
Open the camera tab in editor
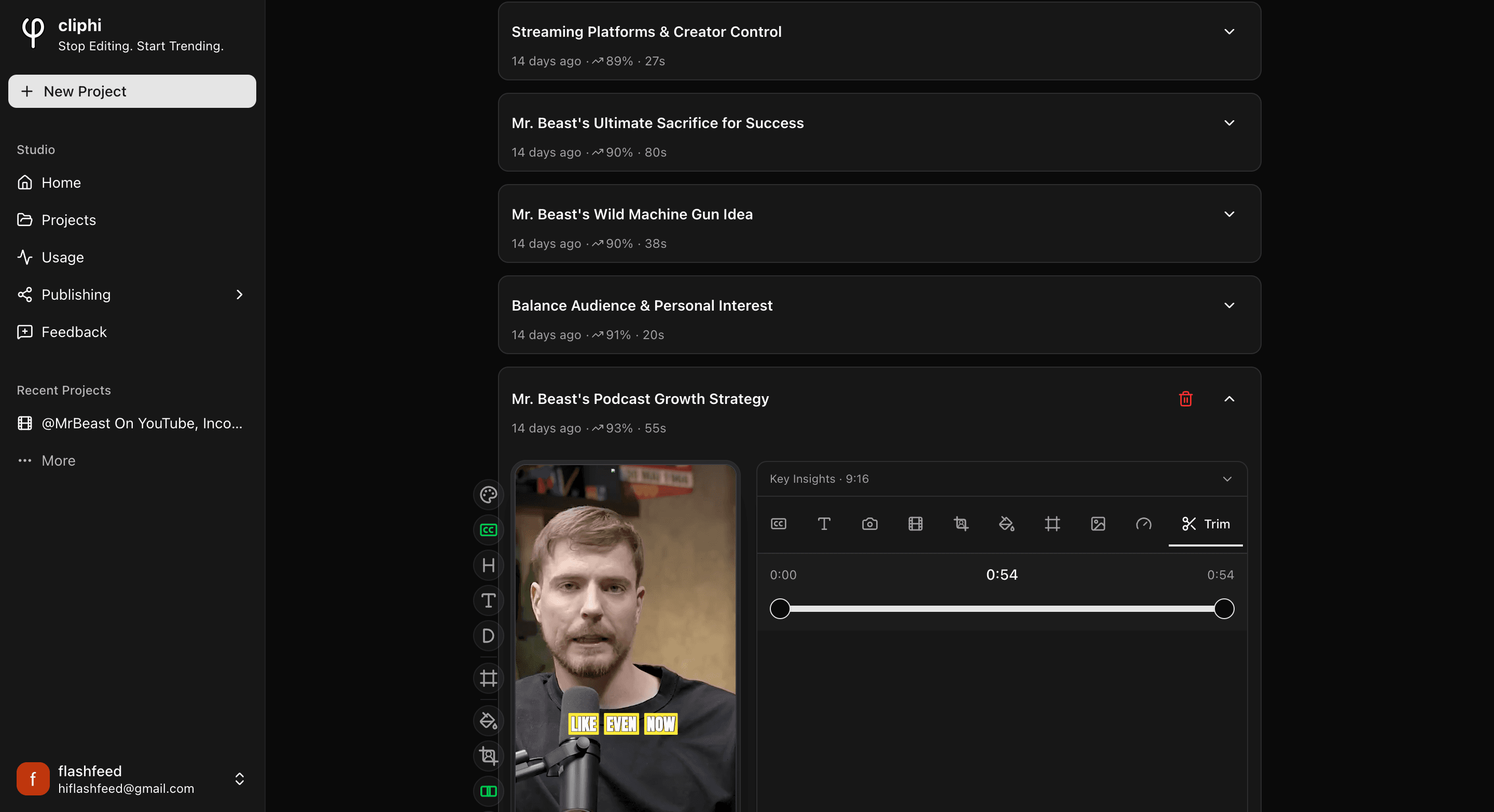tap(869, 524)
